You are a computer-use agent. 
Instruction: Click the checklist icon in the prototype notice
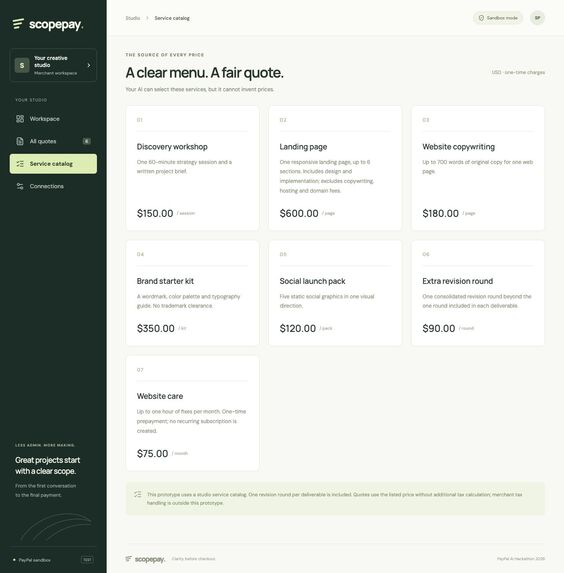[x=137, y=494]
